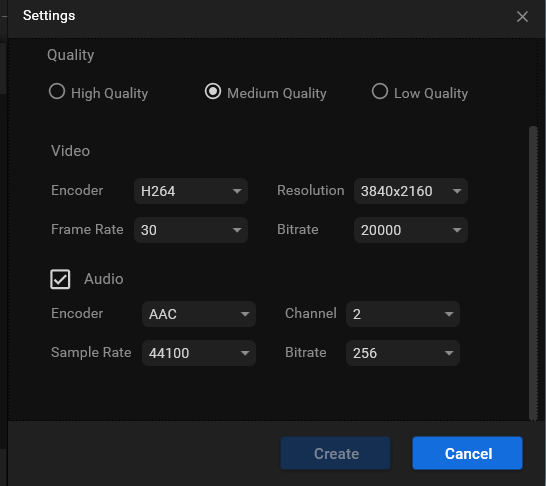This screenshot has width=546, height=486.
Task: Close the Settings dialog with X
Action: [x=522, y=16]
